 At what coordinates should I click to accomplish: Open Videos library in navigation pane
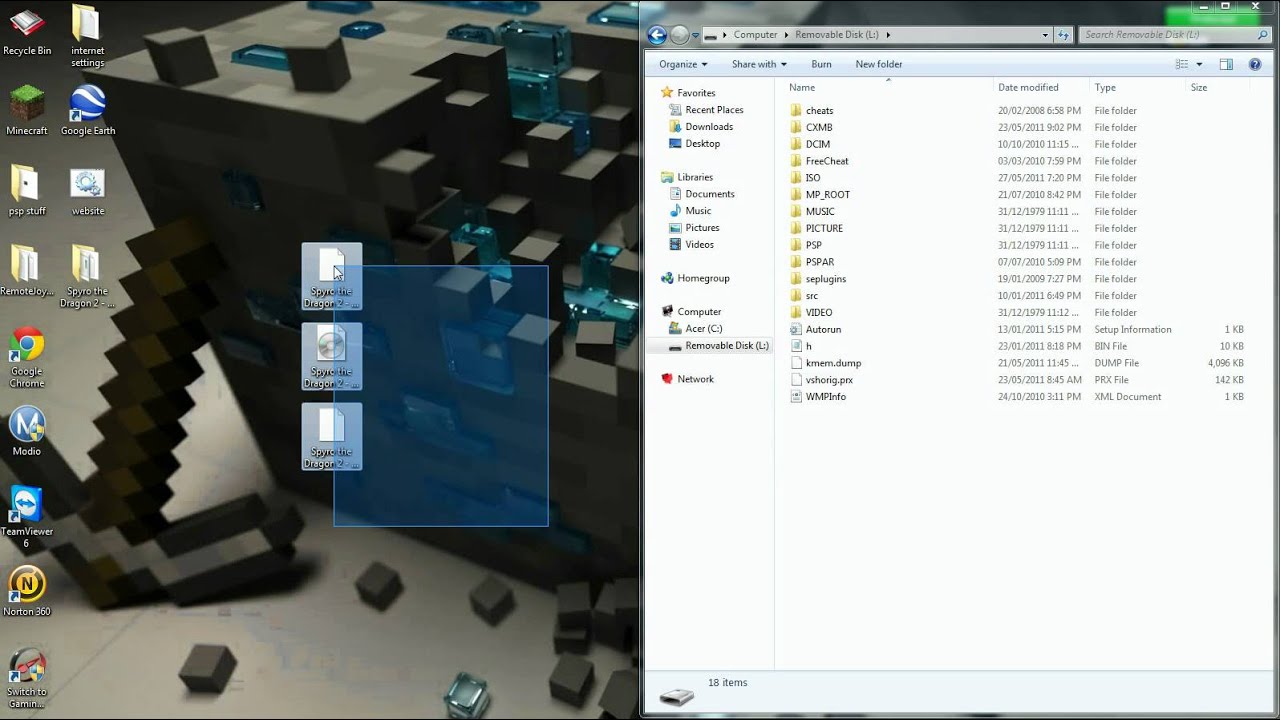(699, 245)
